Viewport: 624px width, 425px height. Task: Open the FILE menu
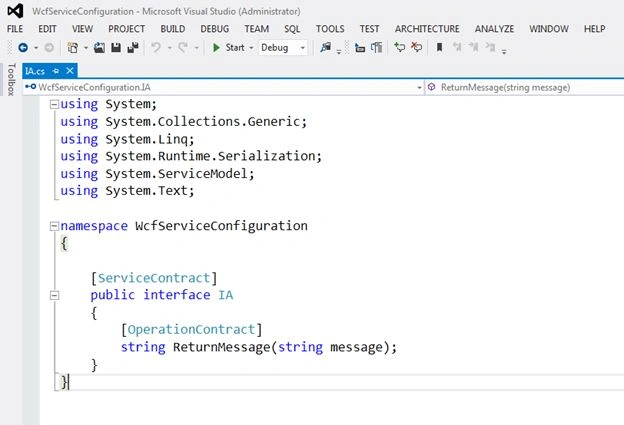pos(15,29)
